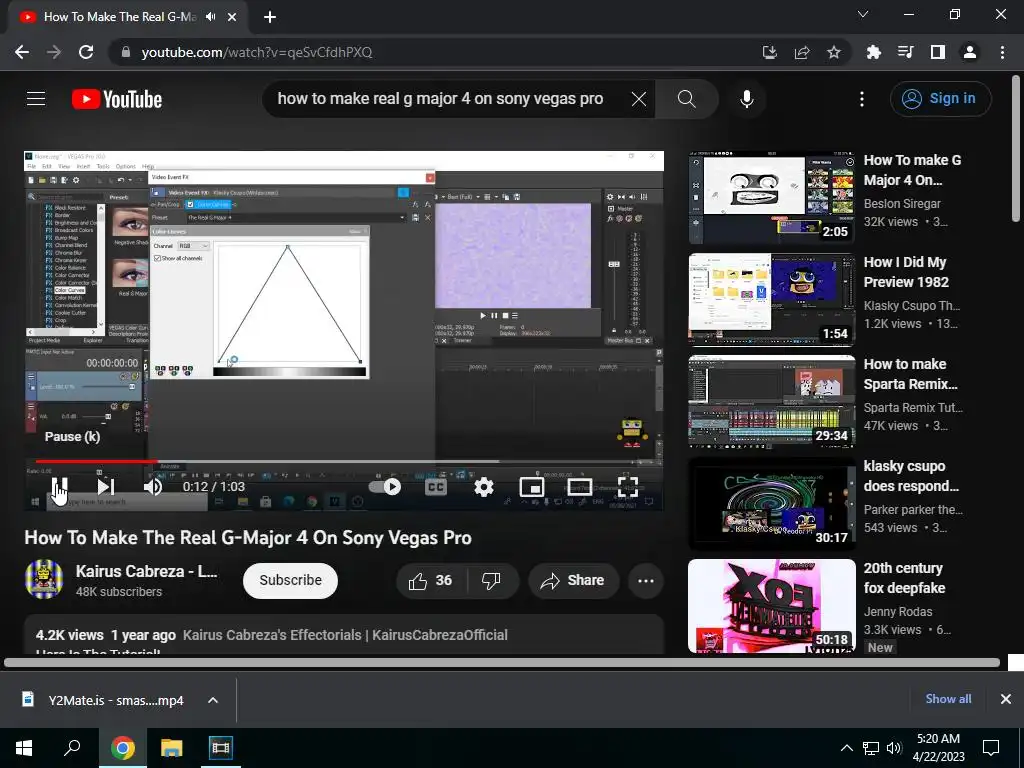1024x768 pixels.
Task: Subscribe to Kairus Cabreza channel
Action: [291, 580]
